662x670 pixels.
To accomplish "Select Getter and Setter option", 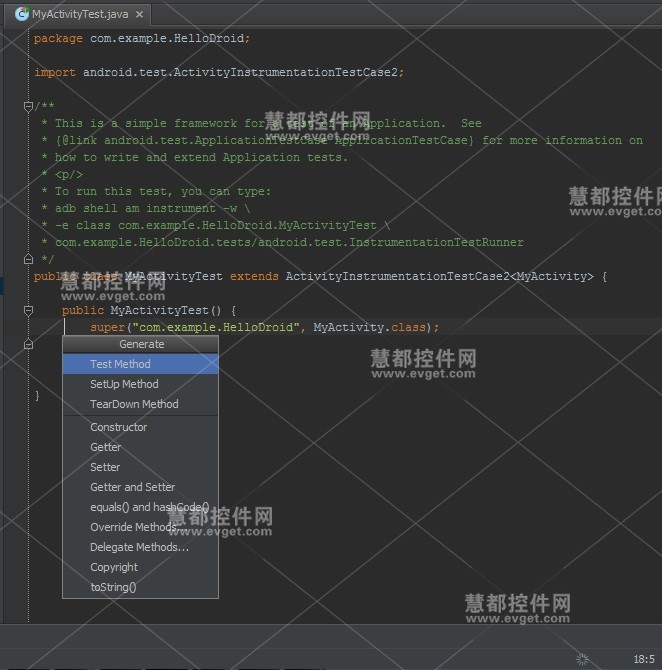I will coord(141,487).
